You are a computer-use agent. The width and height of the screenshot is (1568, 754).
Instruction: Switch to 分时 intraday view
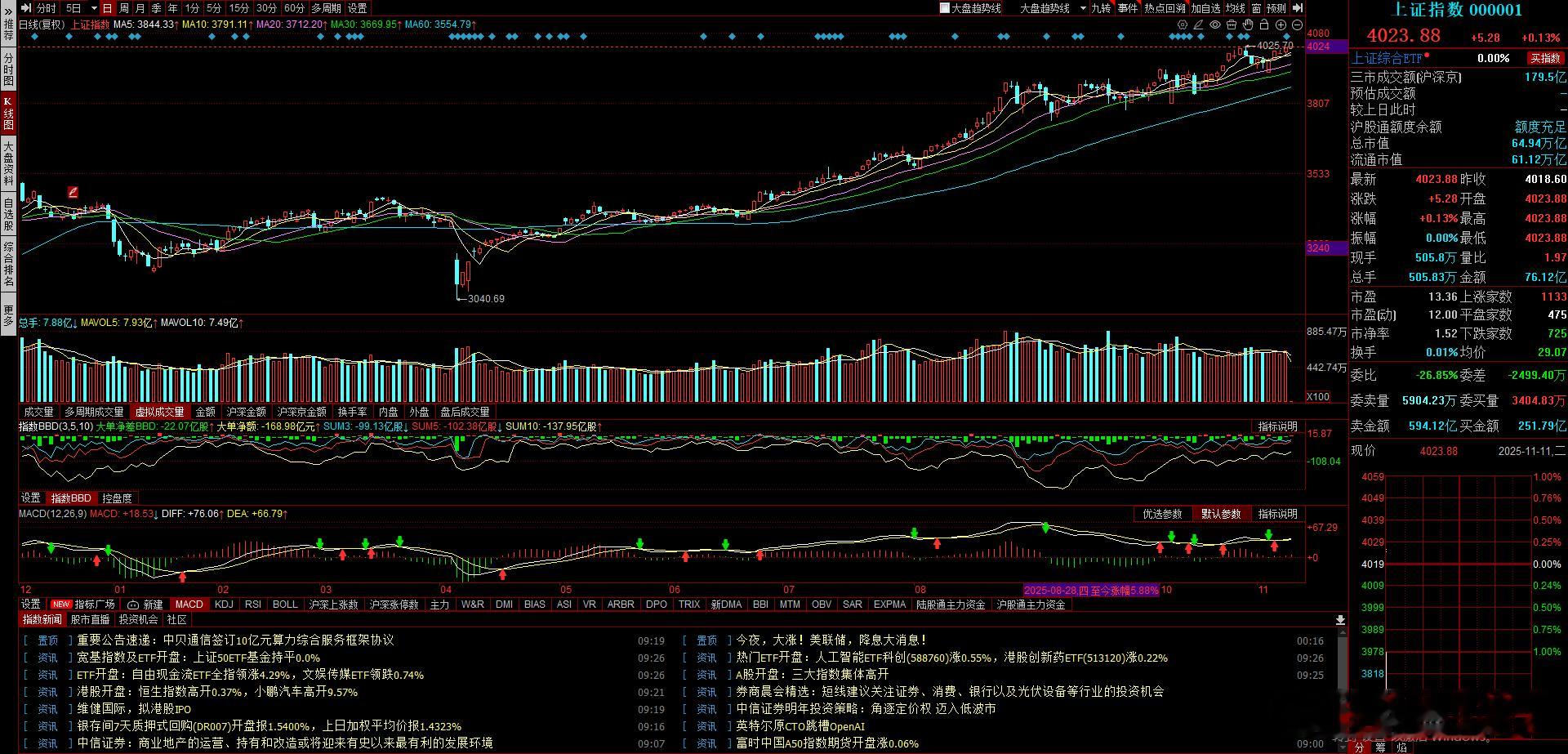(x=47, y=8)
